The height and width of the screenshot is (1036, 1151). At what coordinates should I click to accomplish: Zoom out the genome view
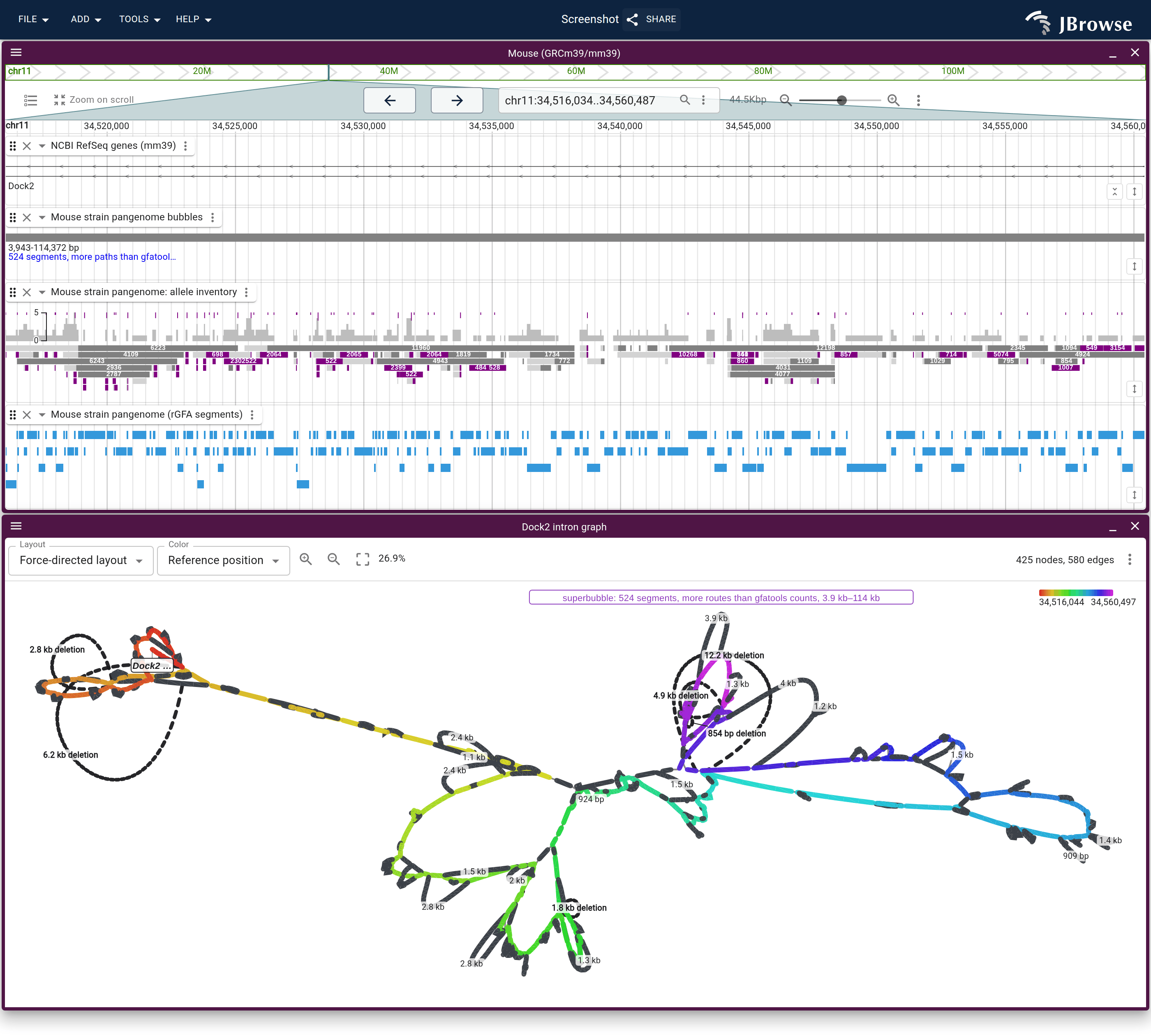(x=786, y=100)
